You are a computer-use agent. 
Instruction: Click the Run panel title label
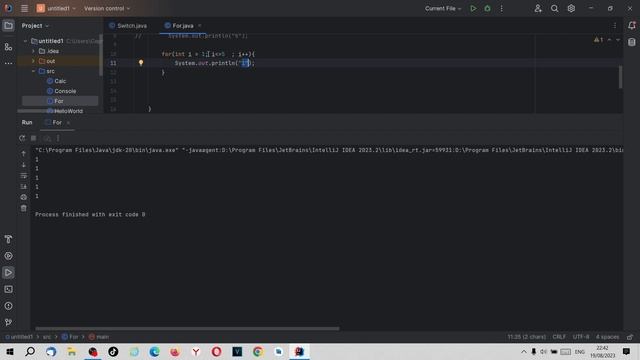point(27,122)
